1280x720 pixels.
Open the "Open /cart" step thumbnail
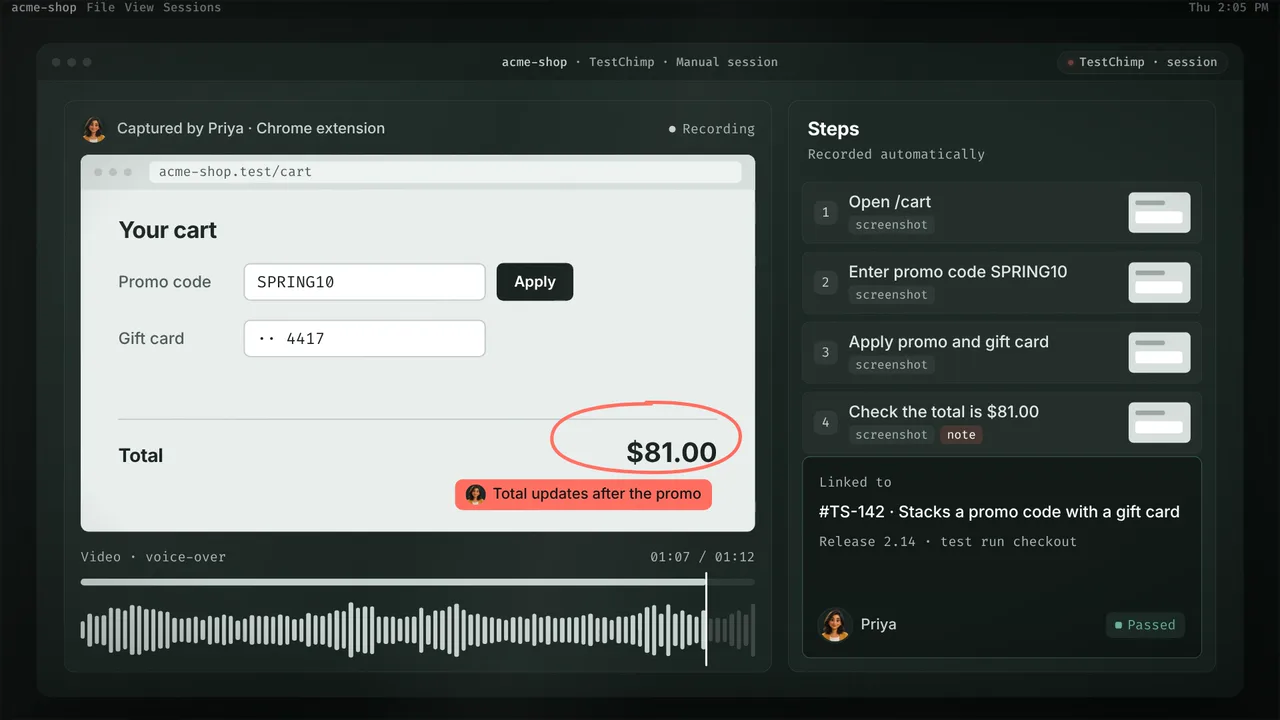(x=1159, y=212)
